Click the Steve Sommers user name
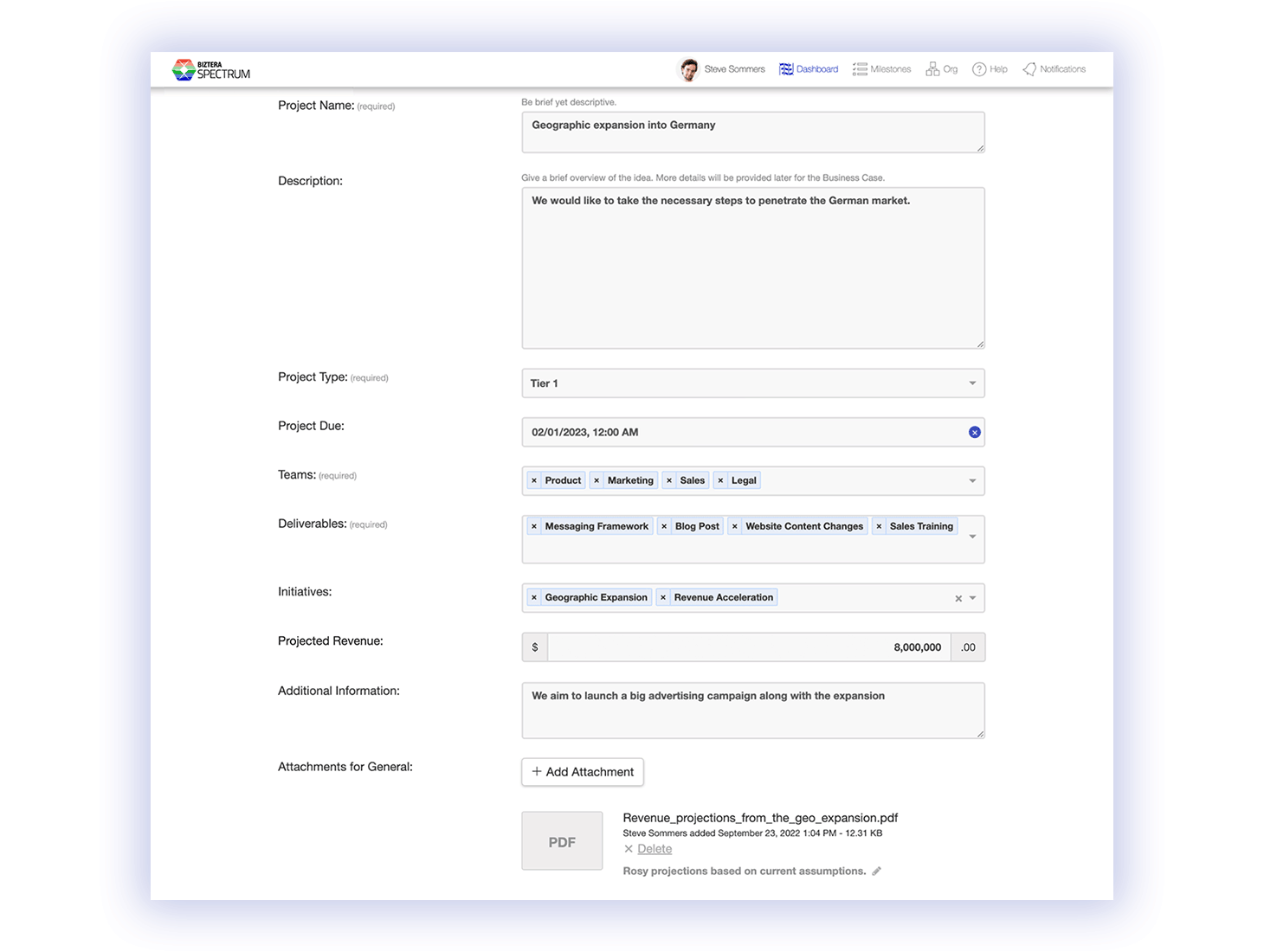The image size is (1264, 952). (734, 69)
